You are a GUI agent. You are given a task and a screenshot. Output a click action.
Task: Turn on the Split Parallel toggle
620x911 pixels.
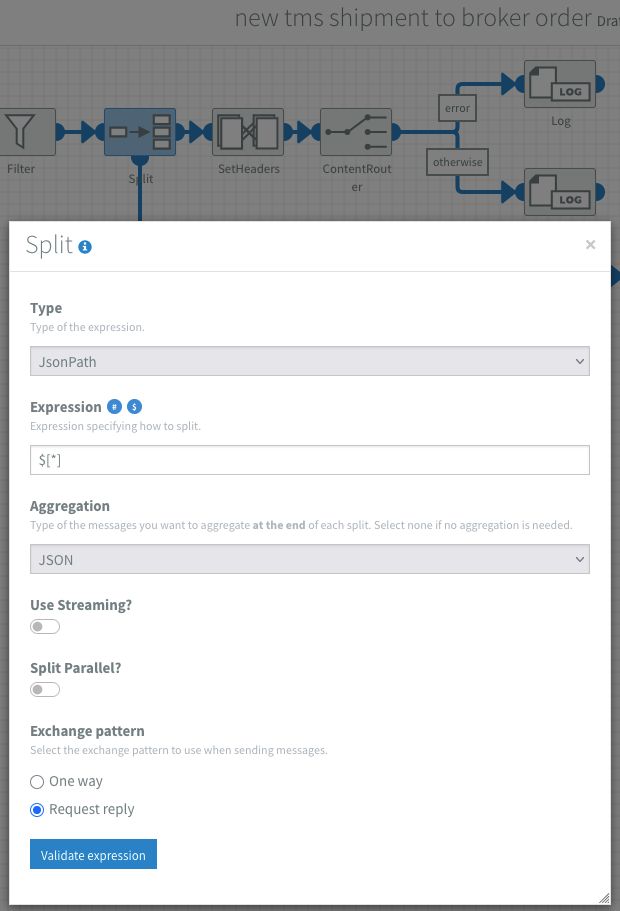[45, 690]
